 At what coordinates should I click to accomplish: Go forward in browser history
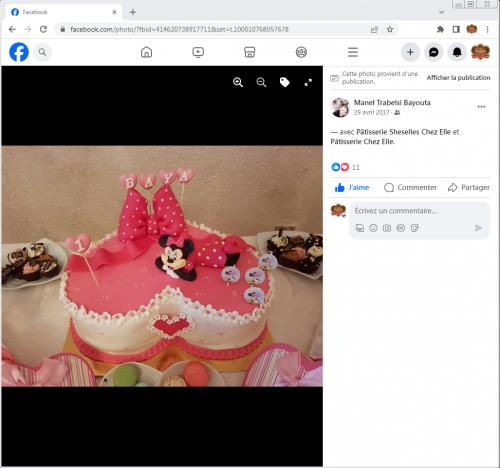tap(28, 29)
